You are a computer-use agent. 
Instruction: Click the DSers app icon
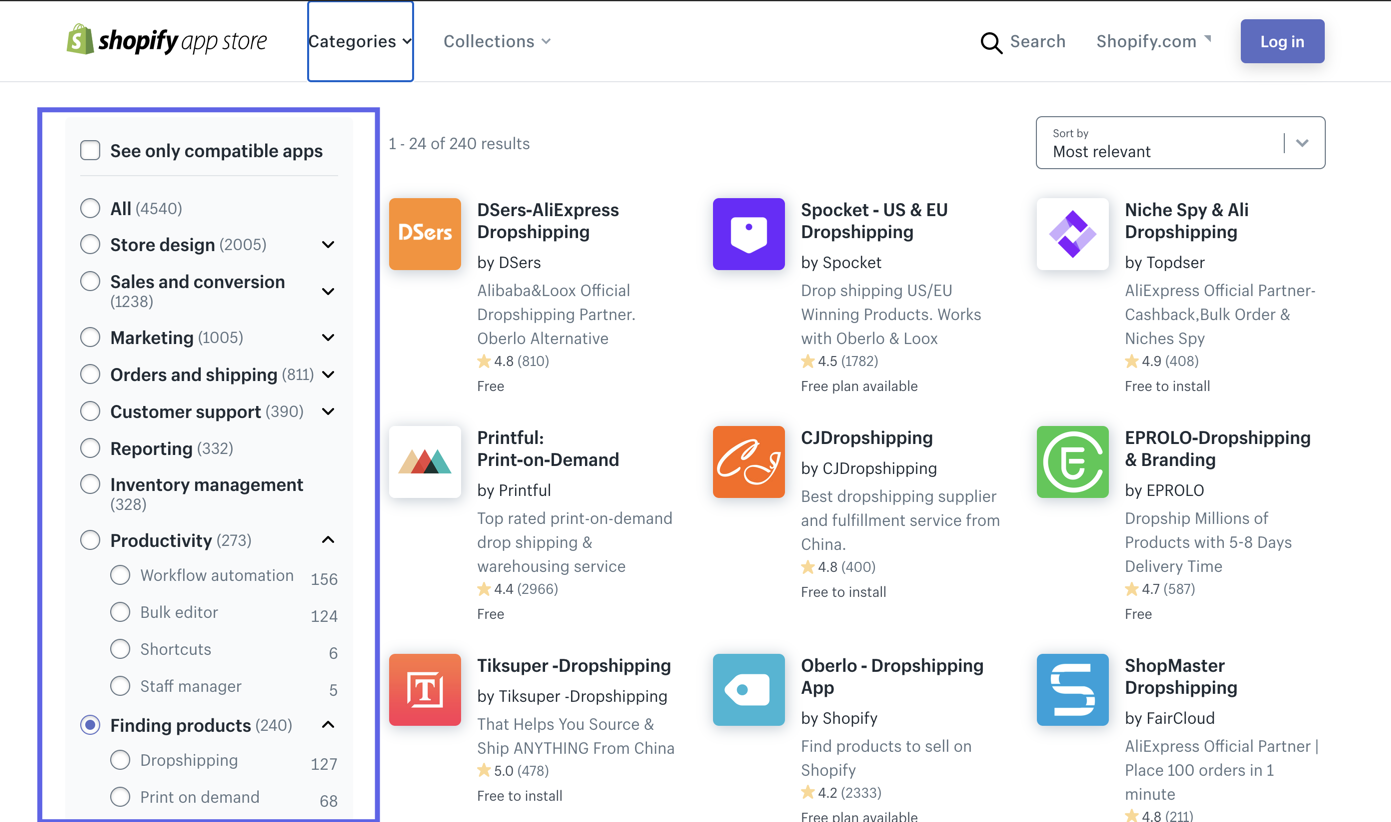[x=425, y=234]
